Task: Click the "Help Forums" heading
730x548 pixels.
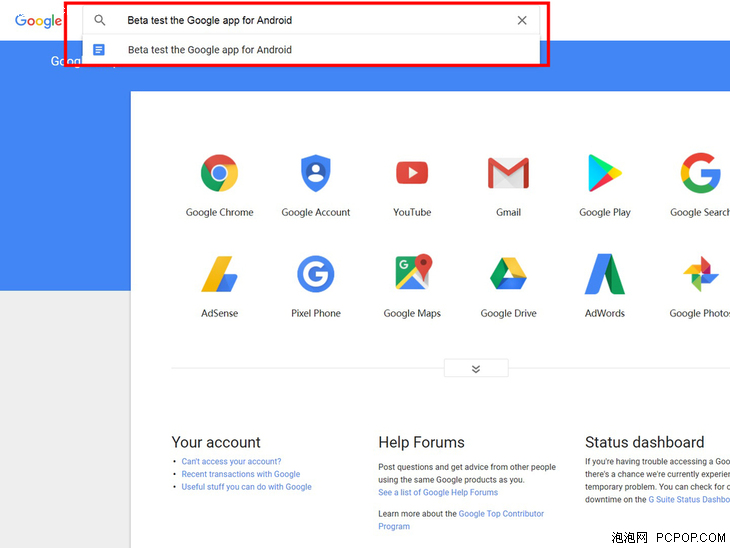Action: point(421,442)
